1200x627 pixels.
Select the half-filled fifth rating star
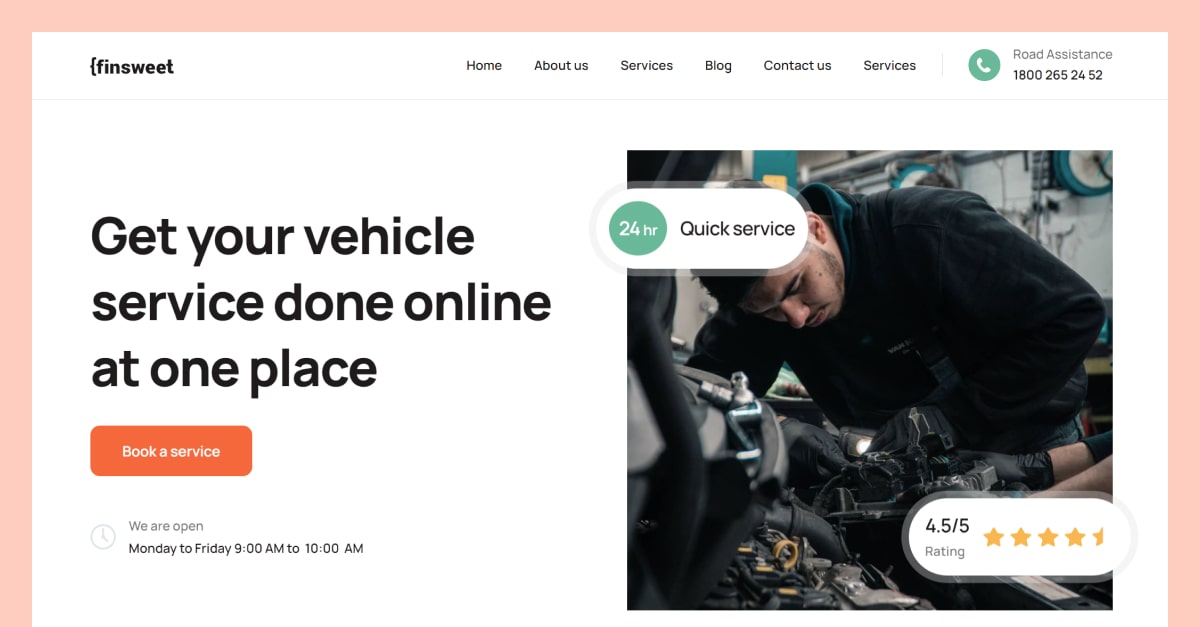[x=1098, y=537]
